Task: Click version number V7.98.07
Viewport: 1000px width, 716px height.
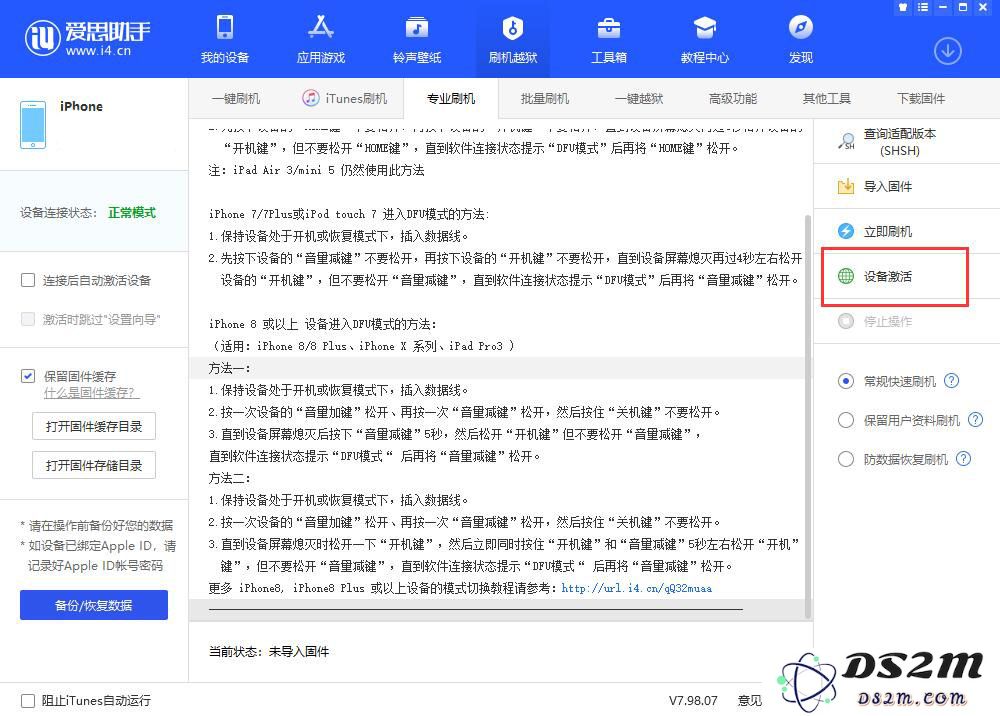Action: (x=693, y=701)
